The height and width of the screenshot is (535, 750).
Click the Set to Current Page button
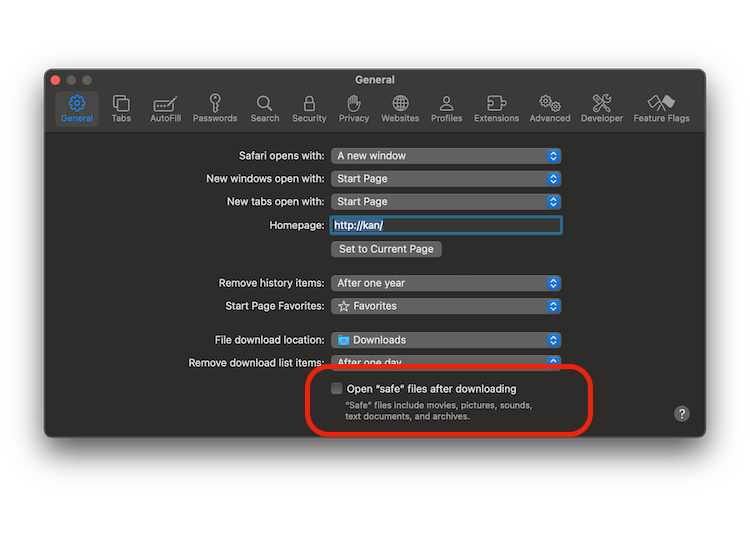386,249
